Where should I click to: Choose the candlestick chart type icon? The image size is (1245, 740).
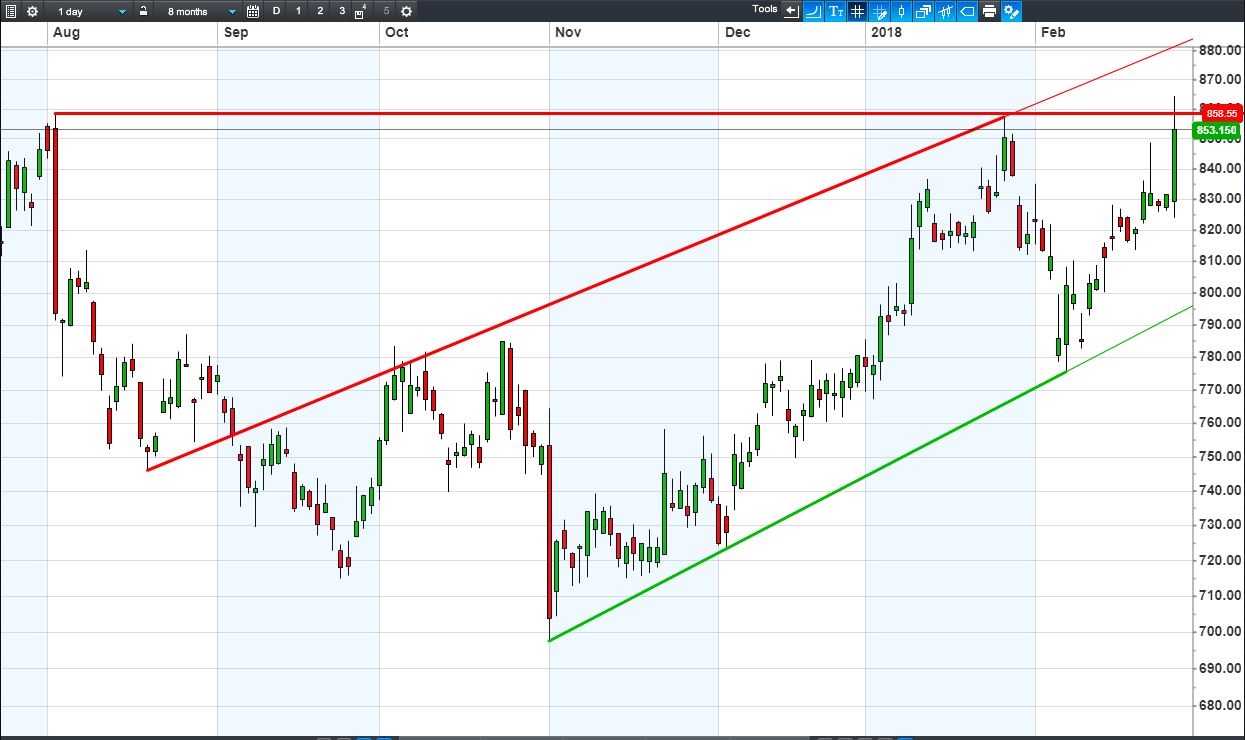pos(902,11)
